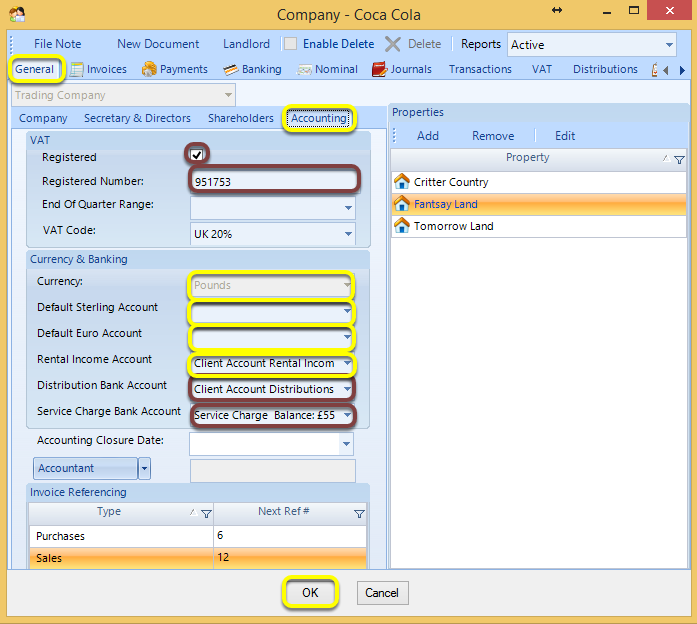Image resolution: width=697 pixels, height=624 pixels.
Task: Click the house icon beside Critter Country
Action: [402, 181]
